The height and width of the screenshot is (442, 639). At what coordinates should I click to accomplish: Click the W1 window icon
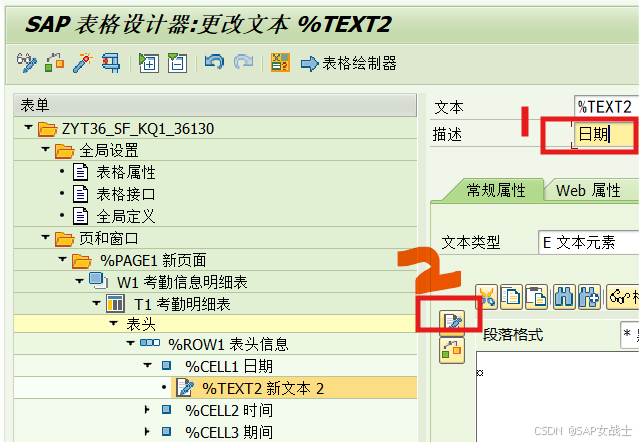pos(98,281)
